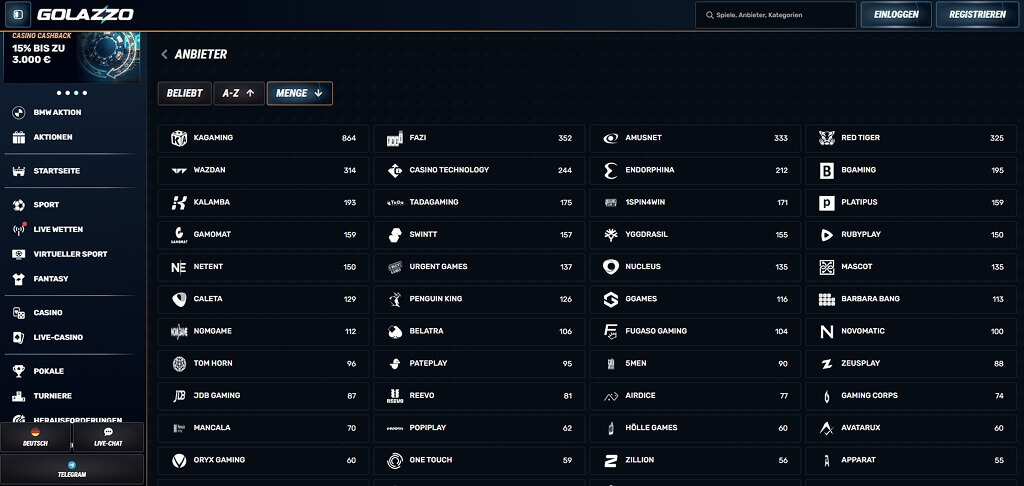Open the Platipus provider logo
1024x486 pixels.
(827, 202)
